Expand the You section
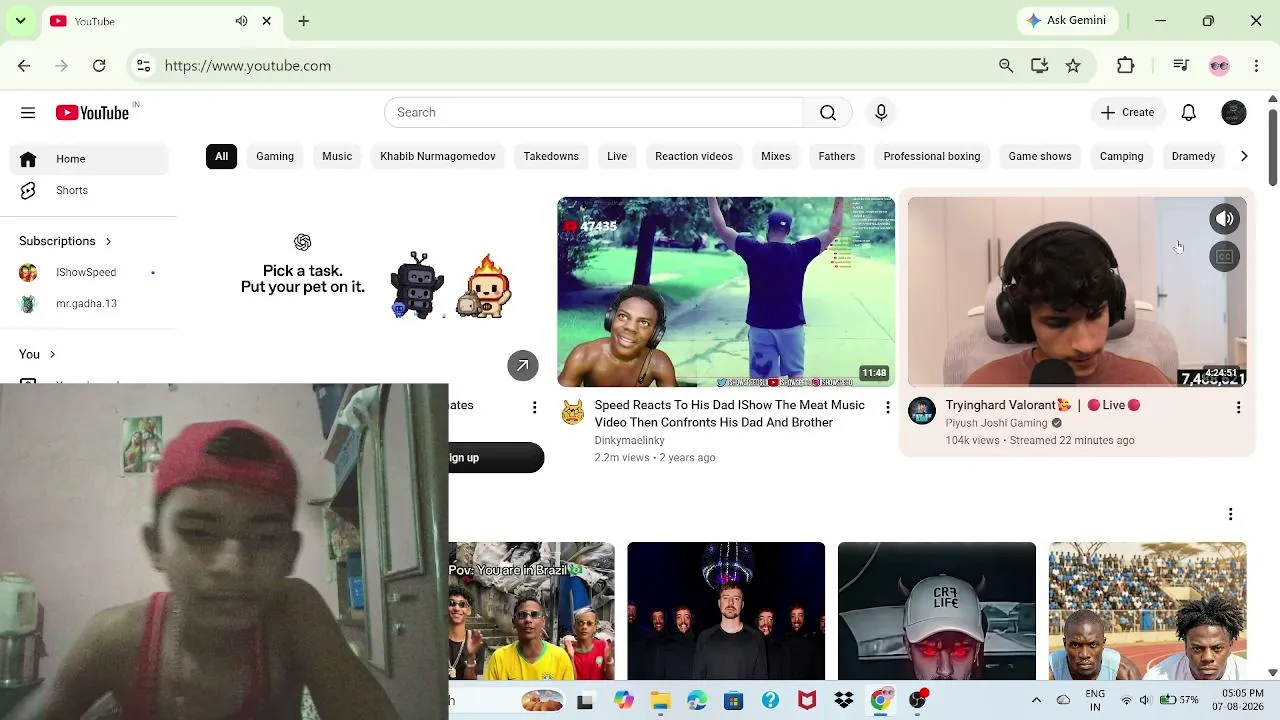The width and height of the screenshot is (1280, 720). click(x=37, y=354)
